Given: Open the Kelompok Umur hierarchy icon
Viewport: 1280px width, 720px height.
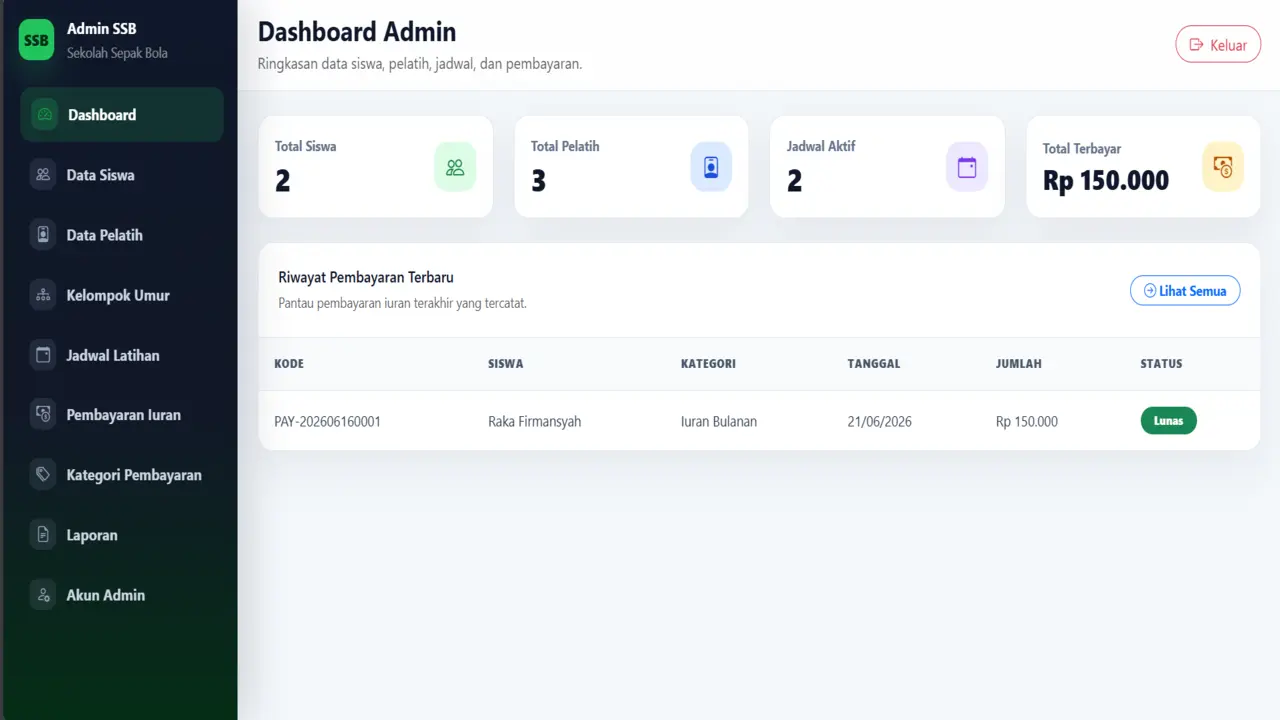Looking at the screenshot, I should click(43, 295).
